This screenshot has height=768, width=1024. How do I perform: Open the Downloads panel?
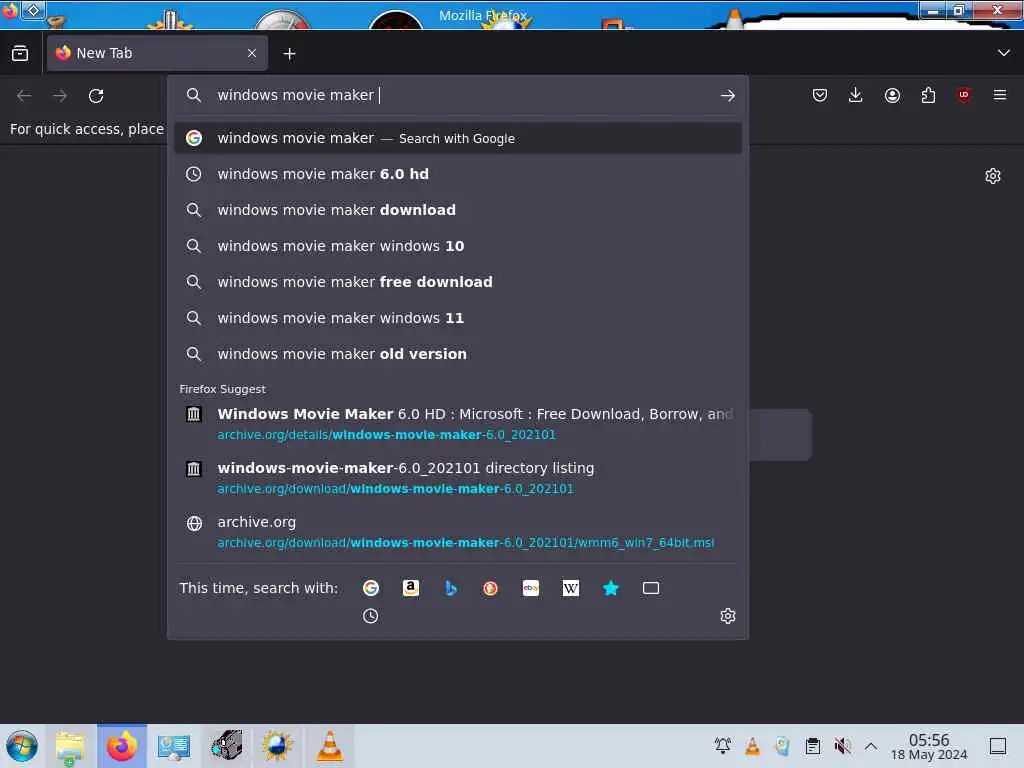point(856,95)
